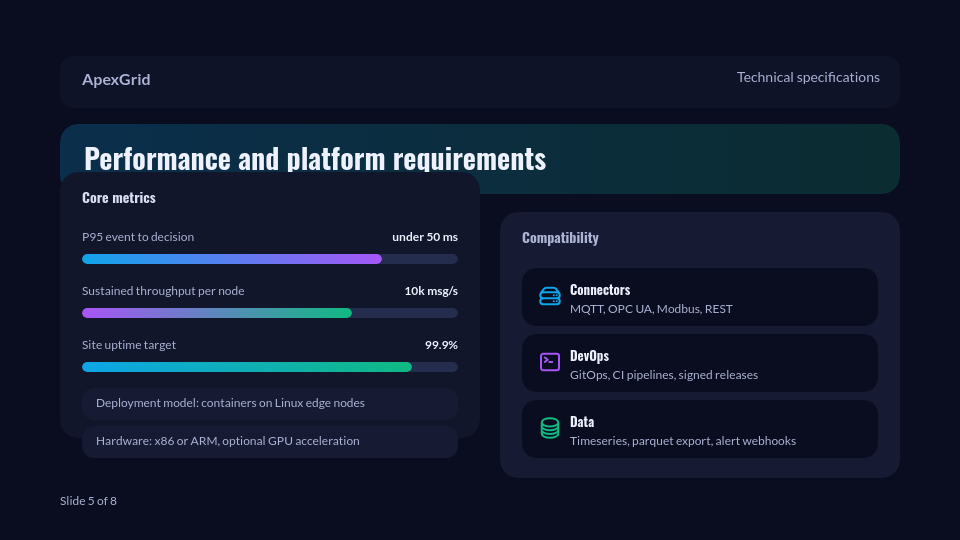The width and height of the screenshot is (960, 540).
Task: Select the ApexGrid brand label
Action: pos(116,80)
